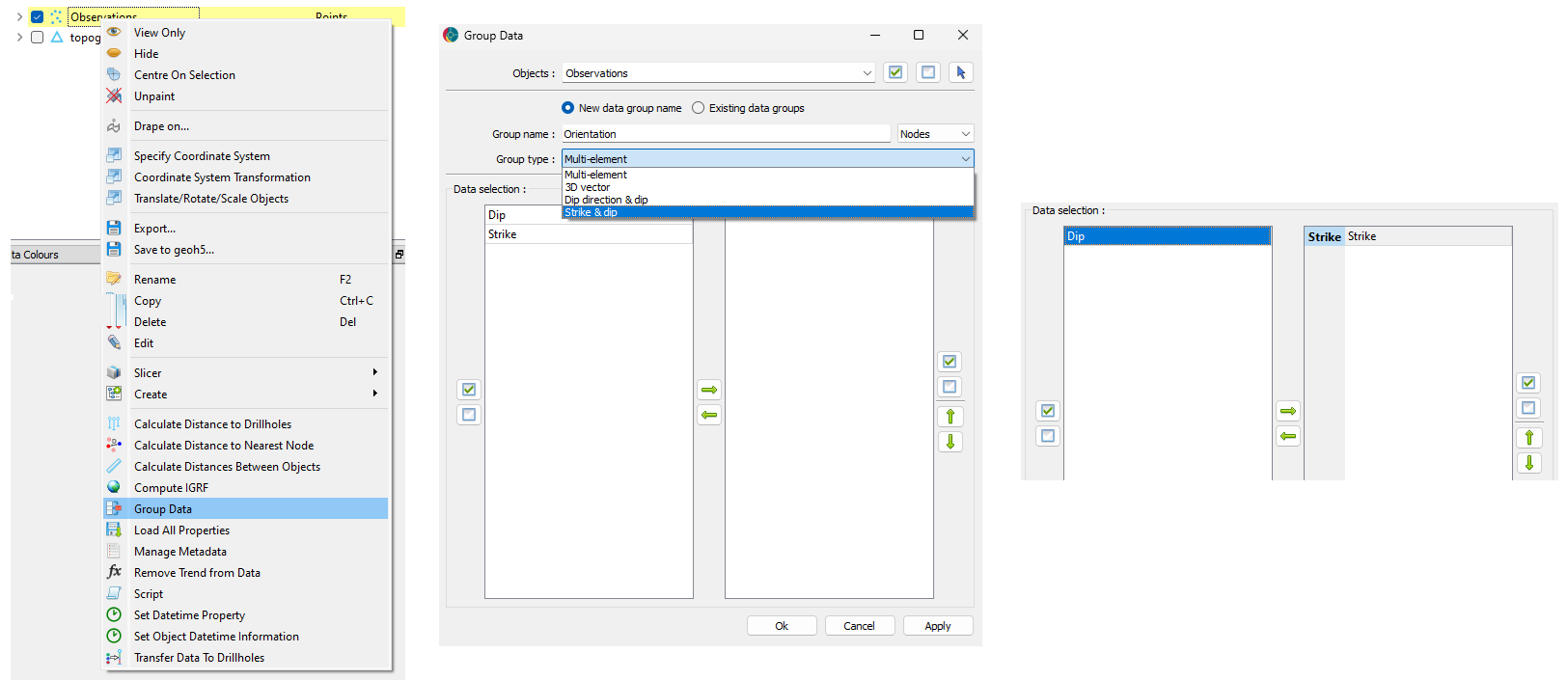Click the deselect-all icon beside Objects dropdown
The height and width of the screenshot is (680, 1568).
pos(928,72)
